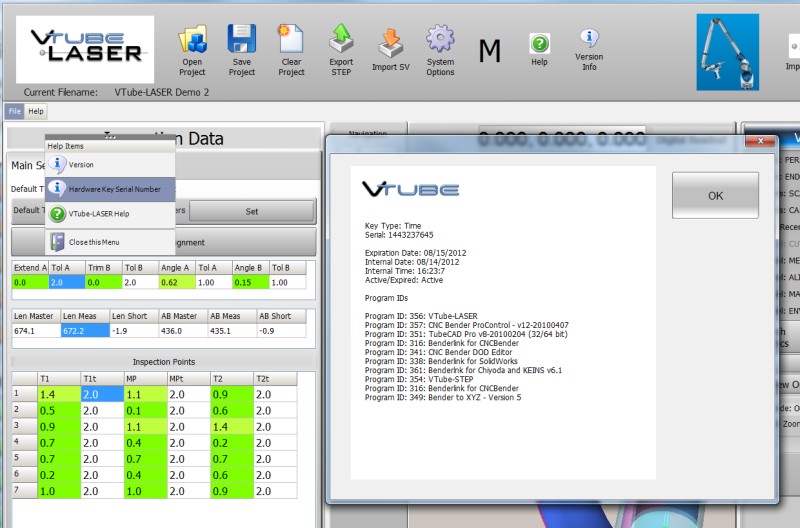Click the Set button
The image size is (800, 528).
(x=252, y=211)
